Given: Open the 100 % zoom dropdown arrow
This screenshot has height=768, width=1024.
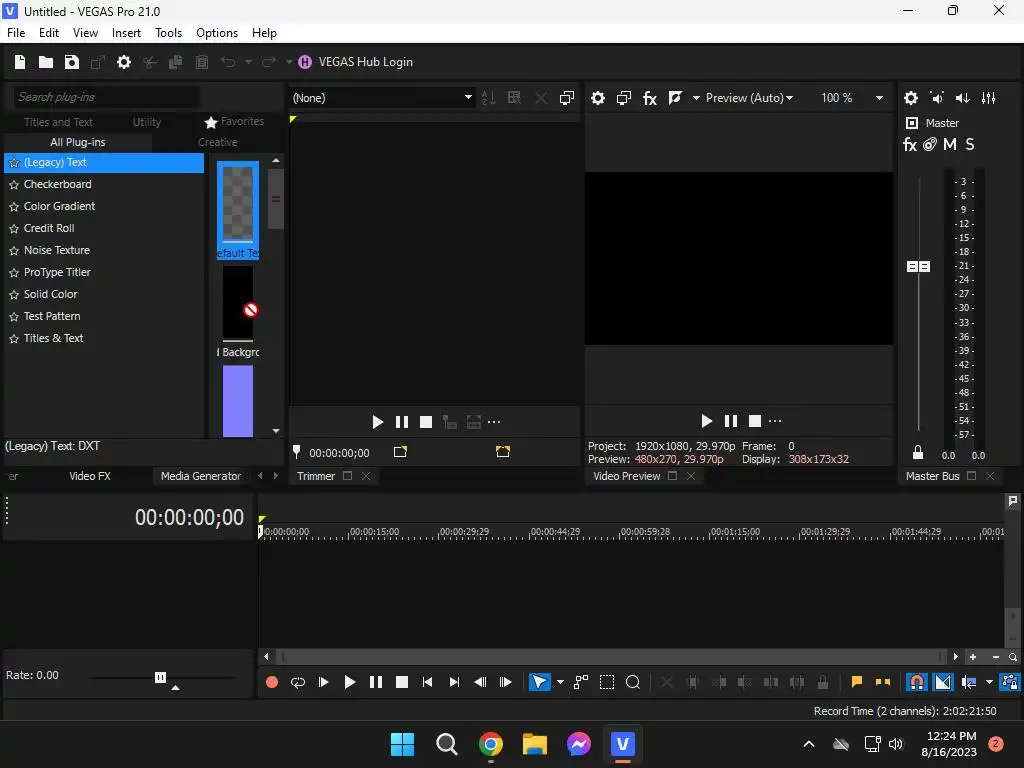Looking at the screenshot, I should 879,98.
